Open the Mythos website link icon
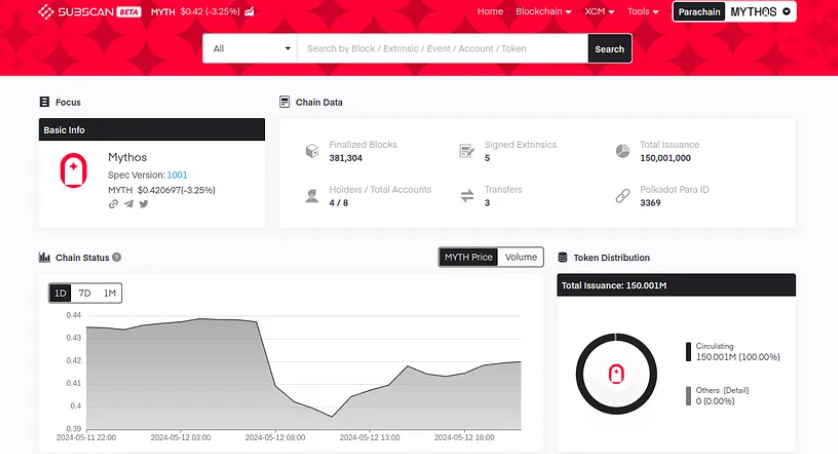 click(113, 204)
